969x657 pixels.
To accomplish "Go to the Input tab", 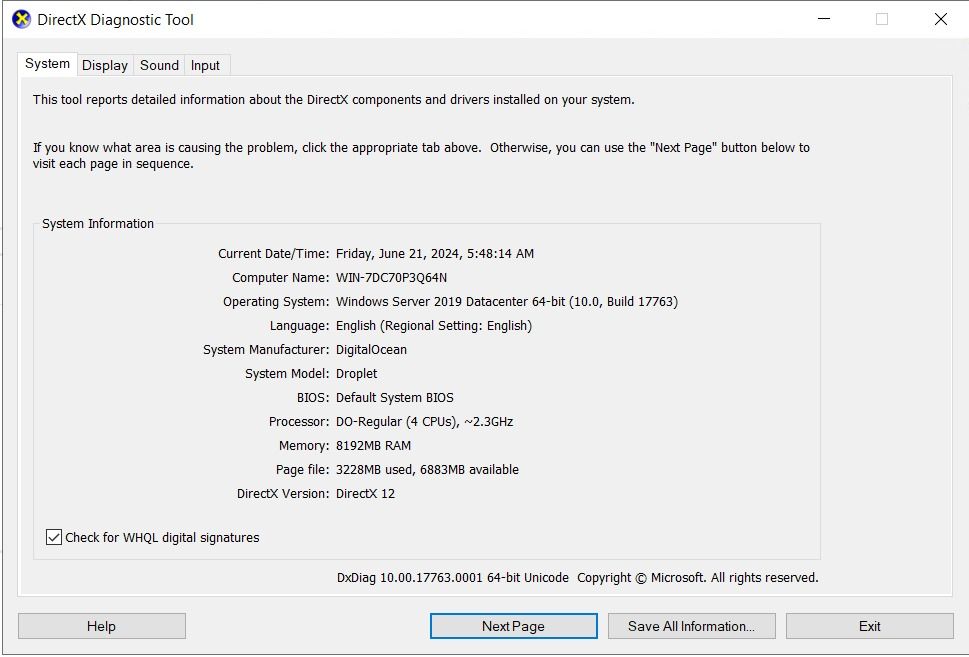I will (205, 65).
